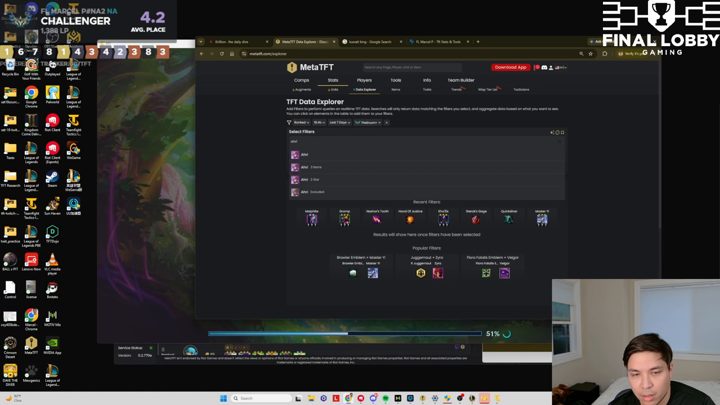This screenshot has width=720, height=405.
Task: Click the red Download App button
Action: [x=511, y=68]
